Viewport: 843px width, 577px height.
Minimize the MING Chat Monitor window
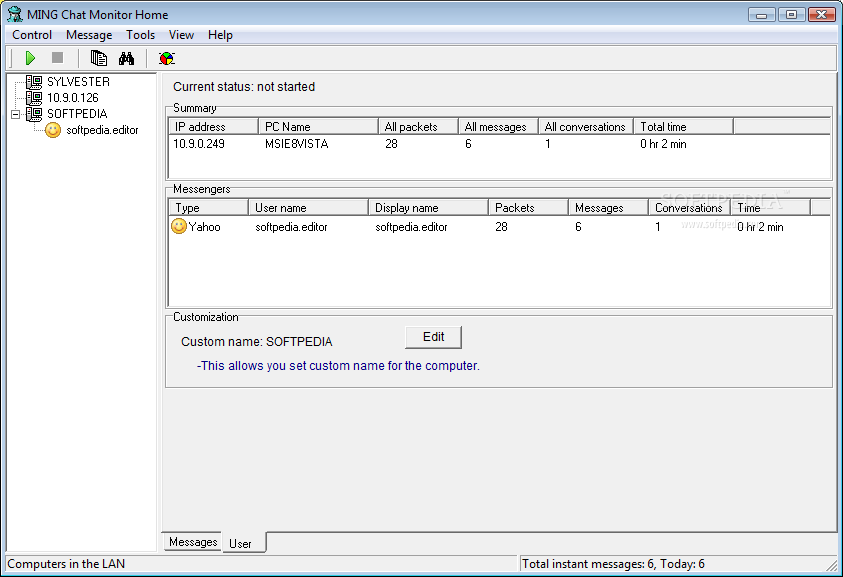point(762,15)
